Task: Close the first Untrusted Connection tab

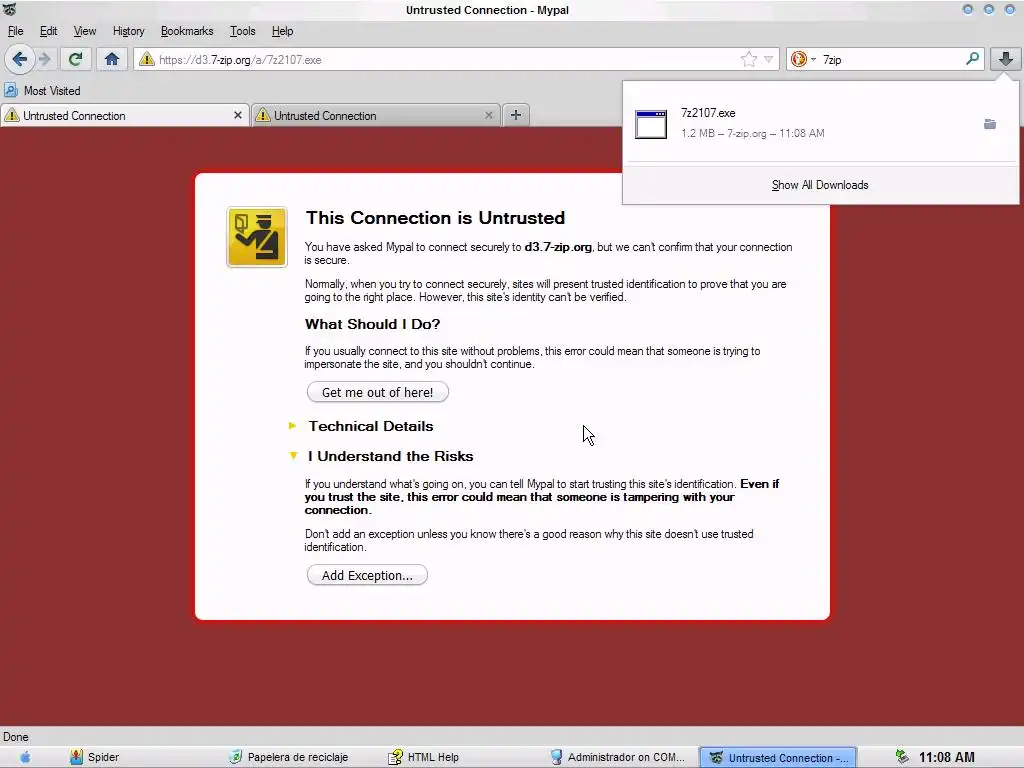Action: 238,115
